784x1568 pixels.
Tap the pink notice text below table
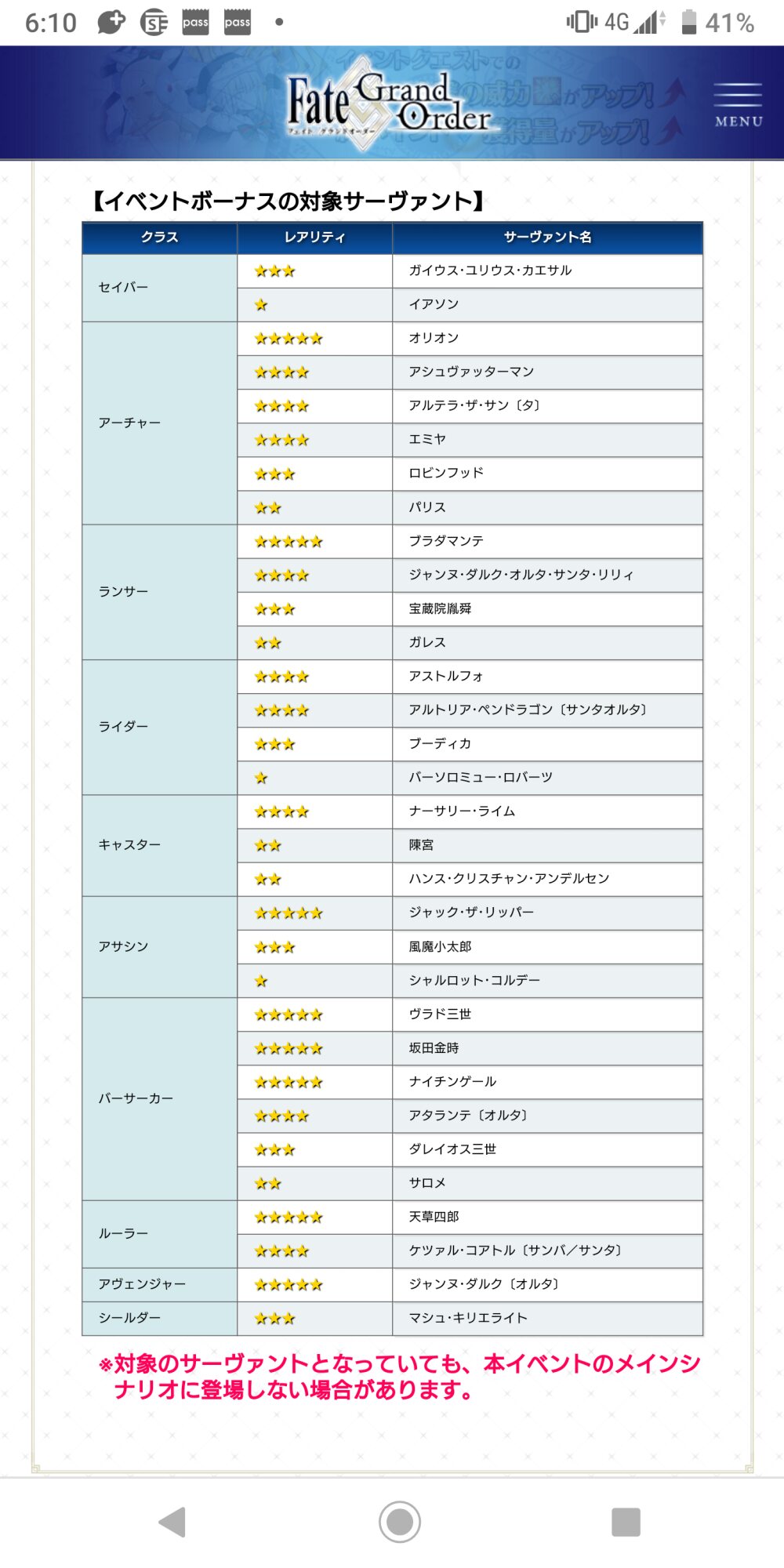400,1377
